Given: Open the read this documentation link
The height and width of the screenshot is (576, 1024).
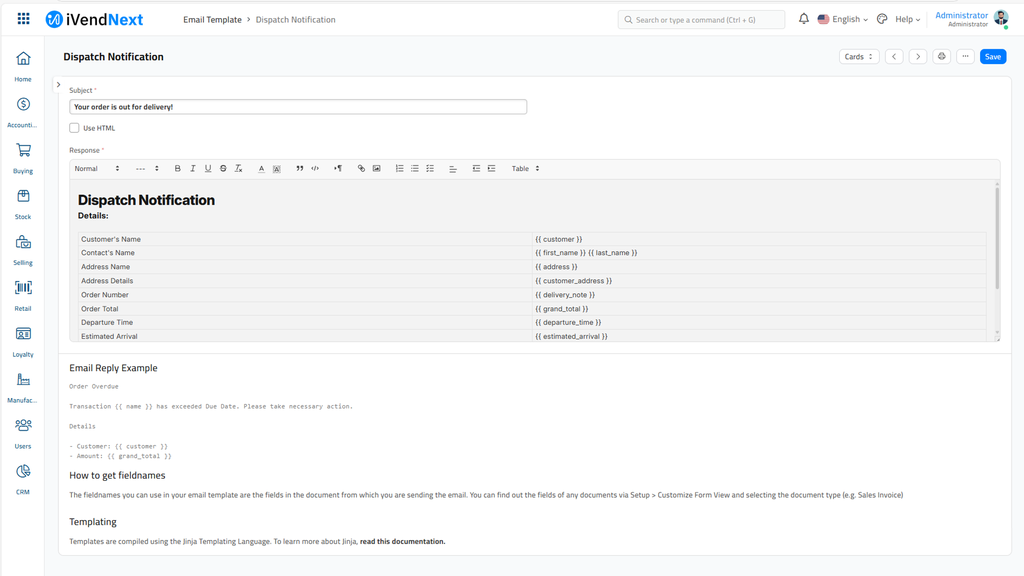Looking at the screenshot, I should pyautogui.click(x=402, y=541).
